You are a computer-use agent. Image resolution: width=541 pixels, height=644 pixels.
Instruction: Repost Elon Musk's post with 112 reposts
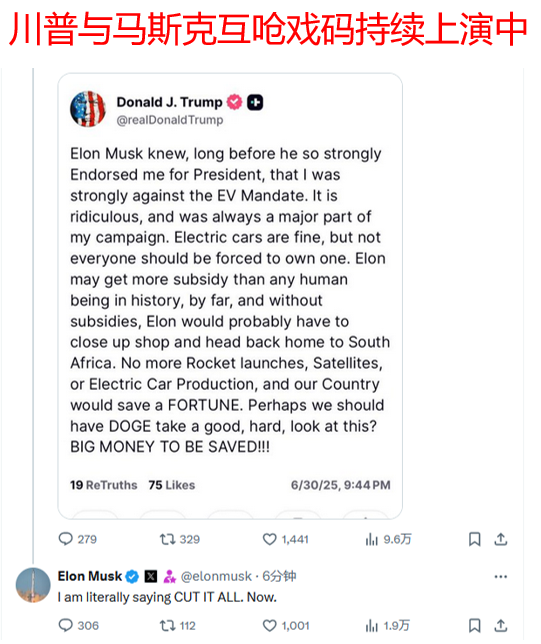[x=177, y=626]
